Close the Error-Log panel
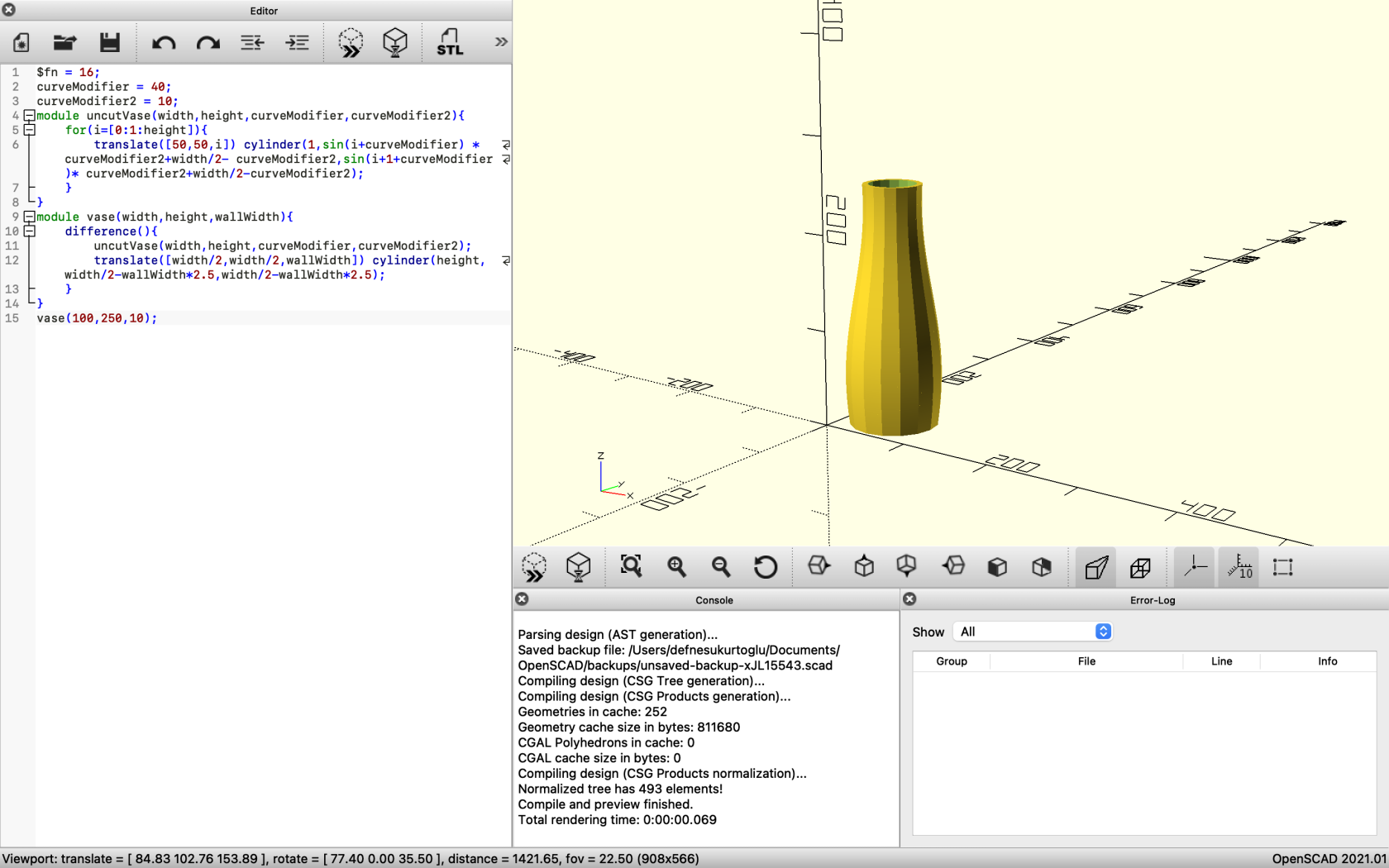 pos(909,599)
